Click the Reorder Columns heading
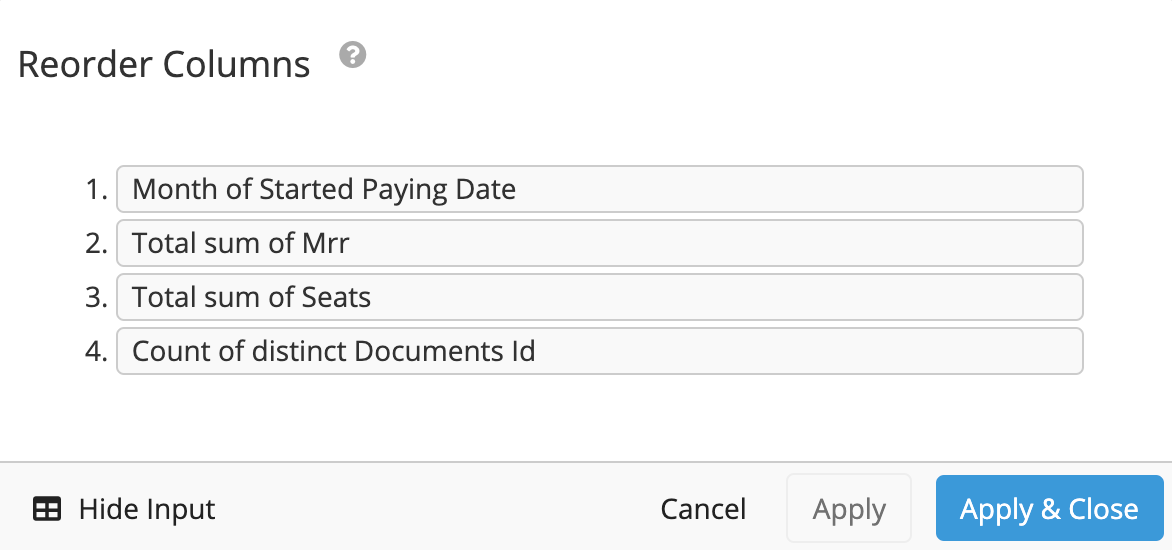The image size is (1172, 550). point(164,65)
